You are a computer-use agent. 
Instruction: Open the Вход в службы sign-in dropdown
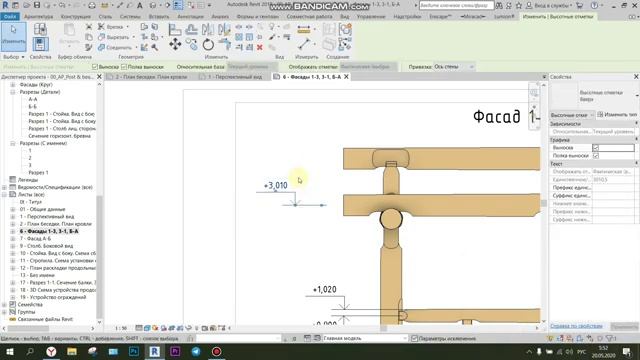pyautogui.click(x=550, y=6)
